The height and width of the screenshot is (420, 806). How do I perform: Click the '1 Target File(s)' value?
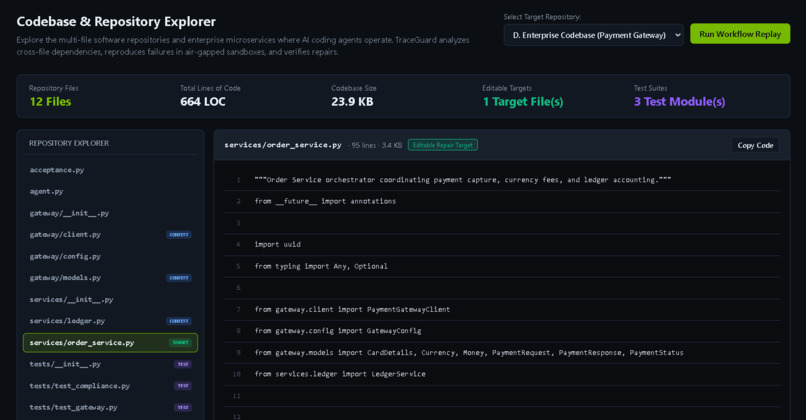point(523,102)
